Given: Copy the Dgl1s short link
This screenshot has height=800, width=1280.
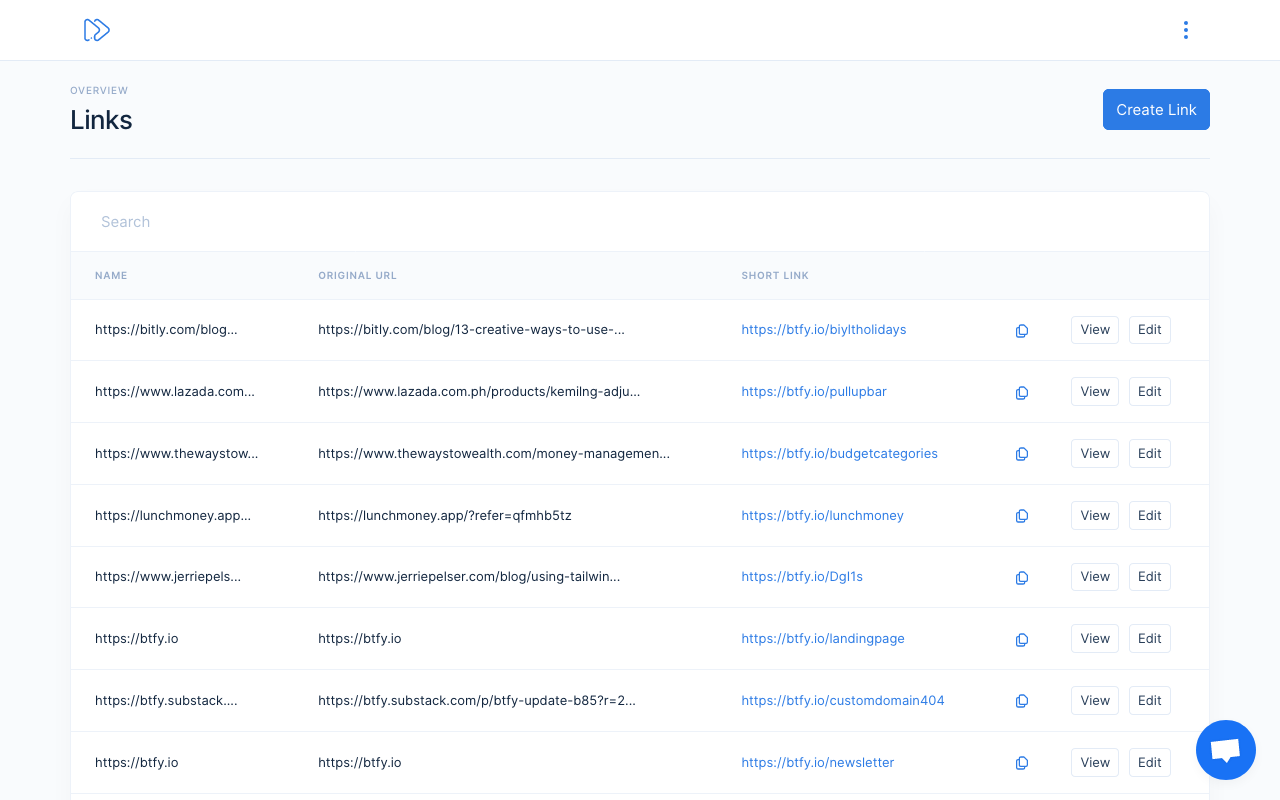Looking at the screenshot, I should (1022, 578).
